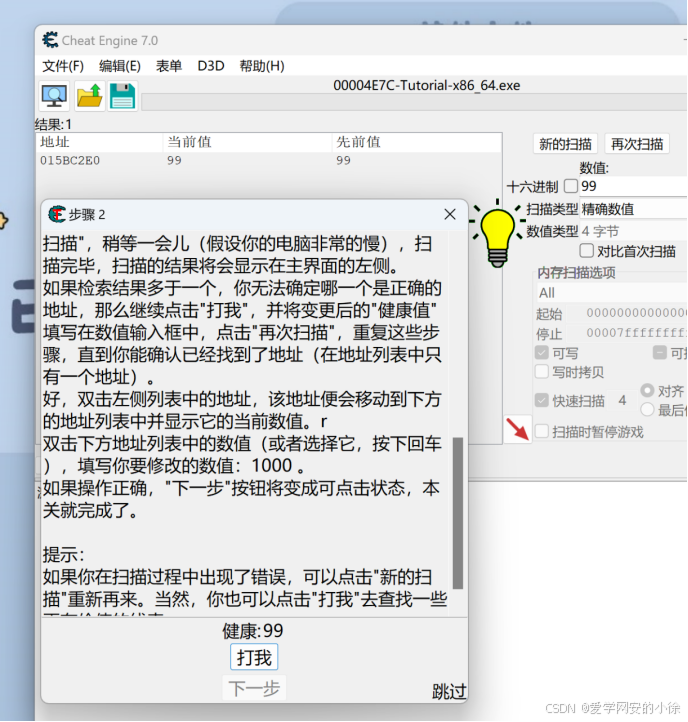Toggle the 快速扫描 checkbox
Image resolution: width=688 pixels, height=722 pixels.
(542, 400)
